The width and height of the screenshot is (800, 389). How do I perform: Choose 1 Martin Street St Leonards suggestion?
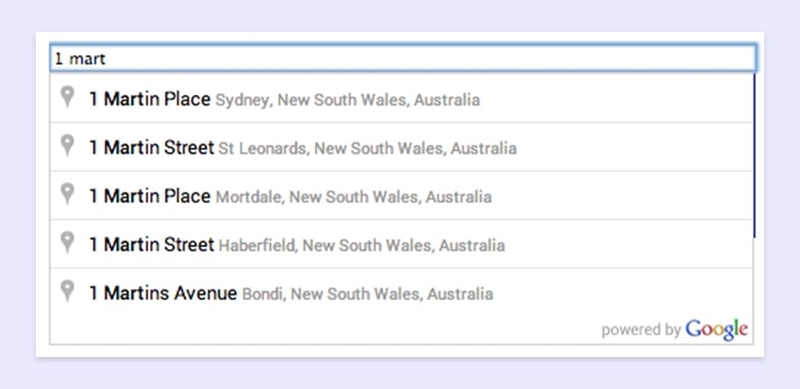pos(402,147)
